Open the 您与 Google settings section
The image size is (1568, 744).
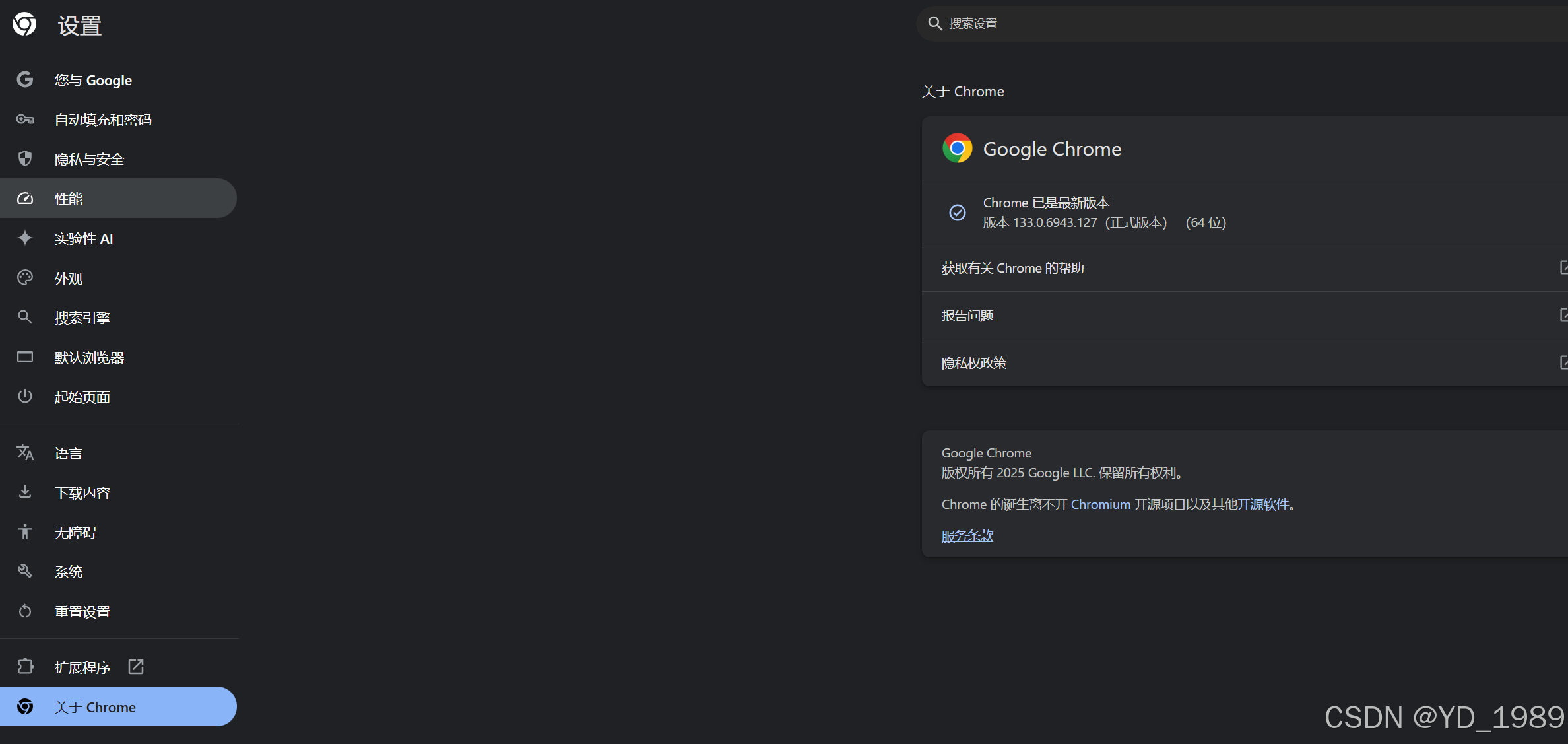[x=118, y=80]
